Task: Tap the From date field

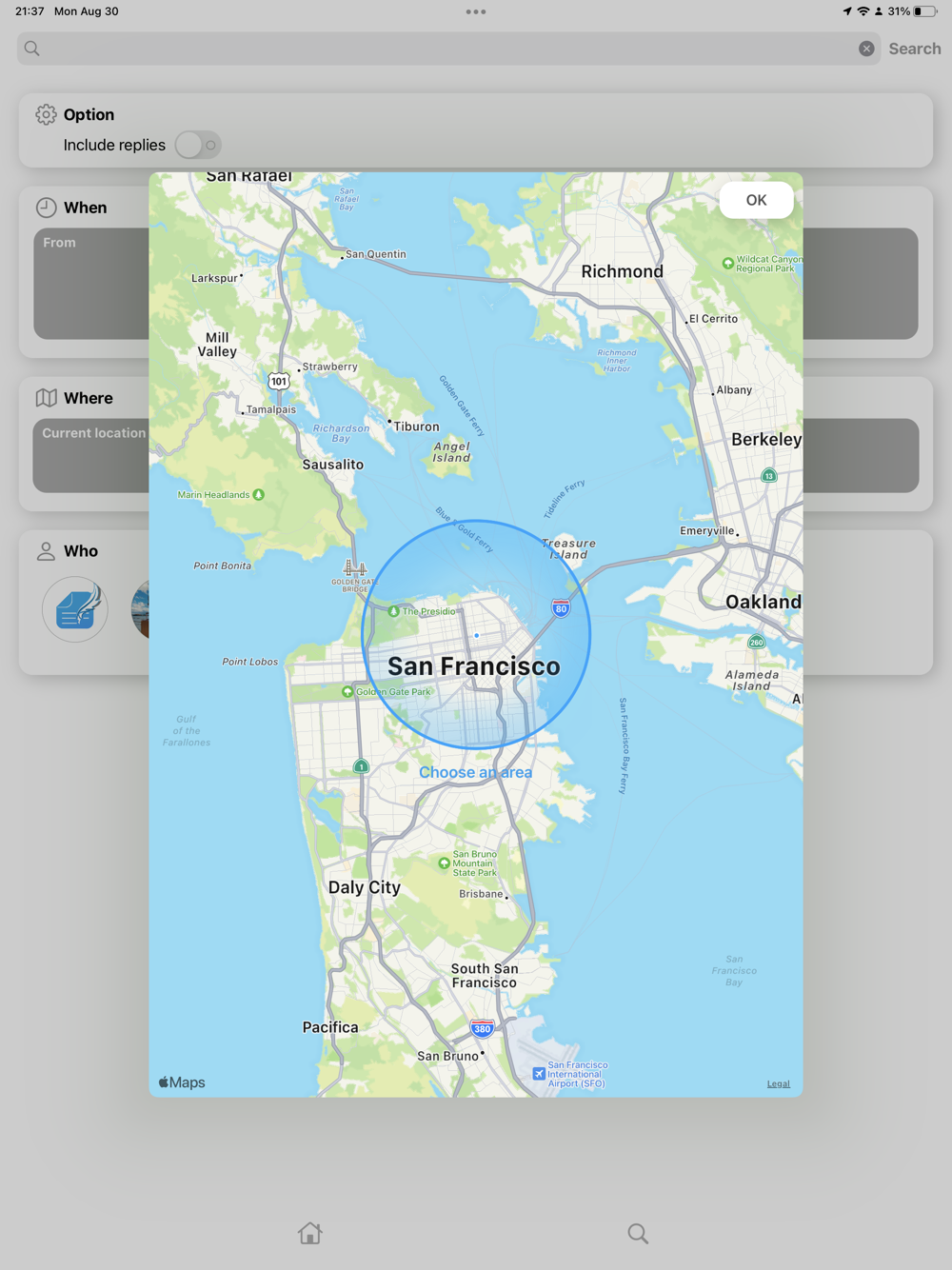Action: click(x=91, y=283)
